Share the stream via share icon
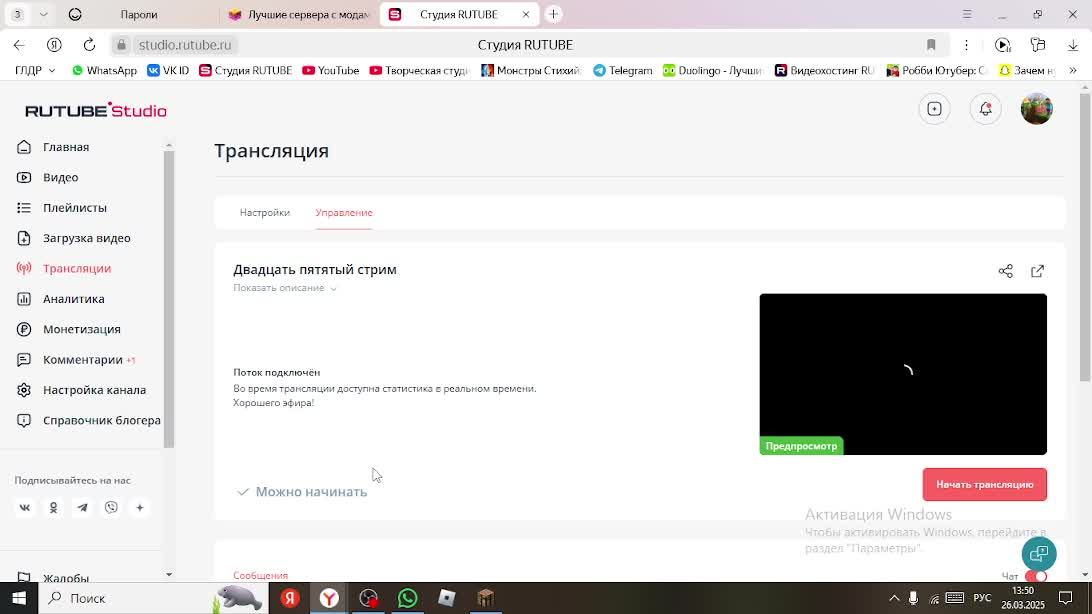The height and width of the screenshot is (614, 1092). pos(1006,271)
